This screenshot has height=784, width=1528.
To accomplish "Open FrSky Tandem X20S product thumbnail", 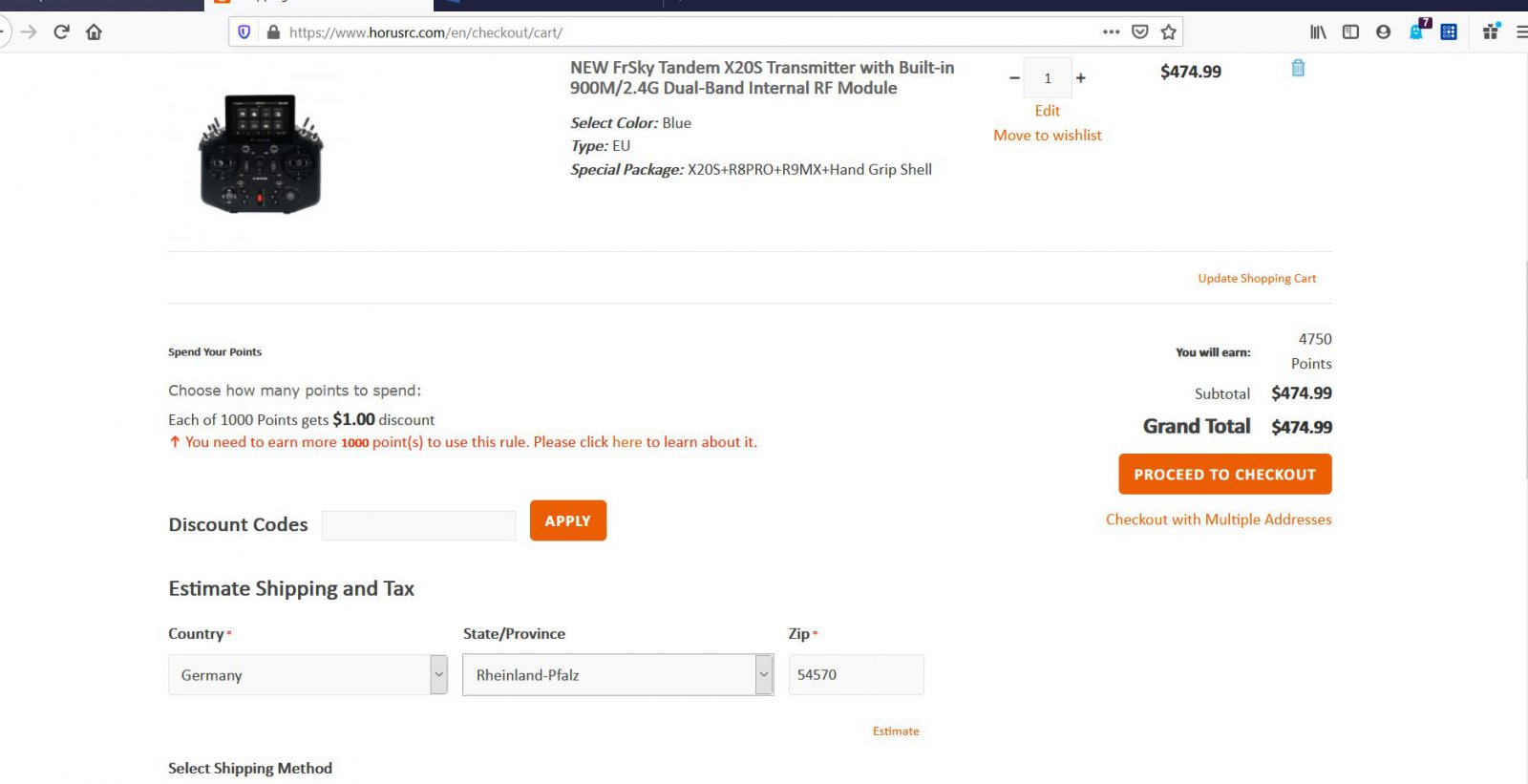I will [261, 153].
